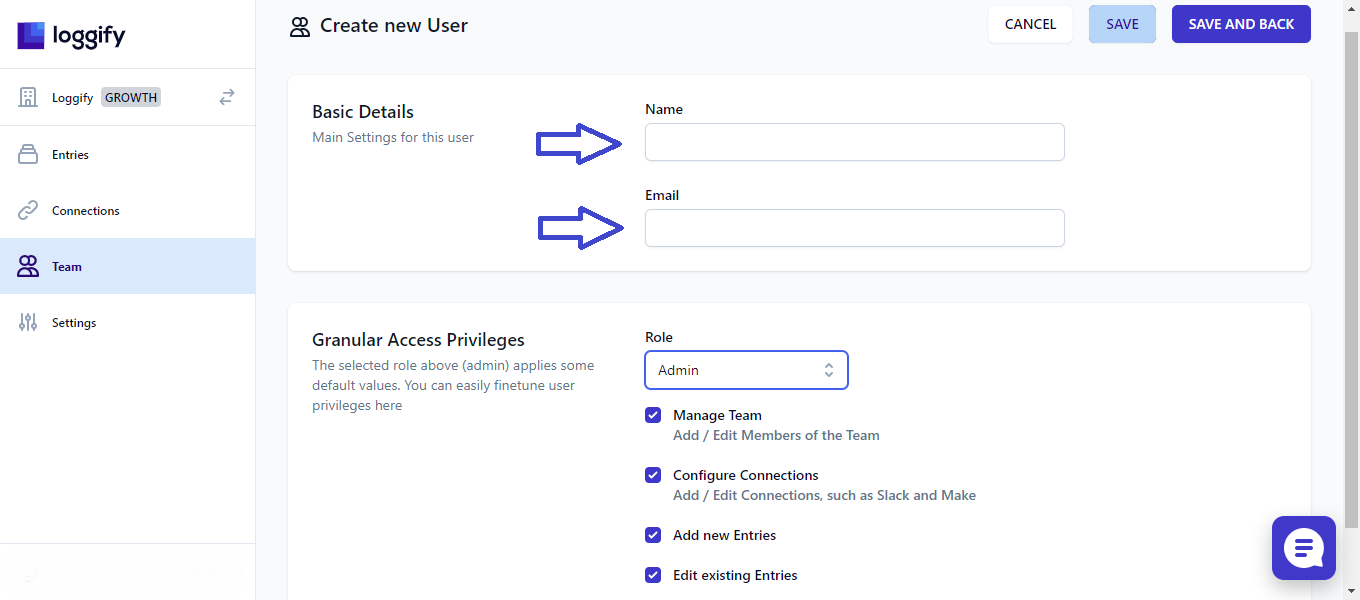
Task: Open the Role dropdown showing Admin
Action: (746, 370)
